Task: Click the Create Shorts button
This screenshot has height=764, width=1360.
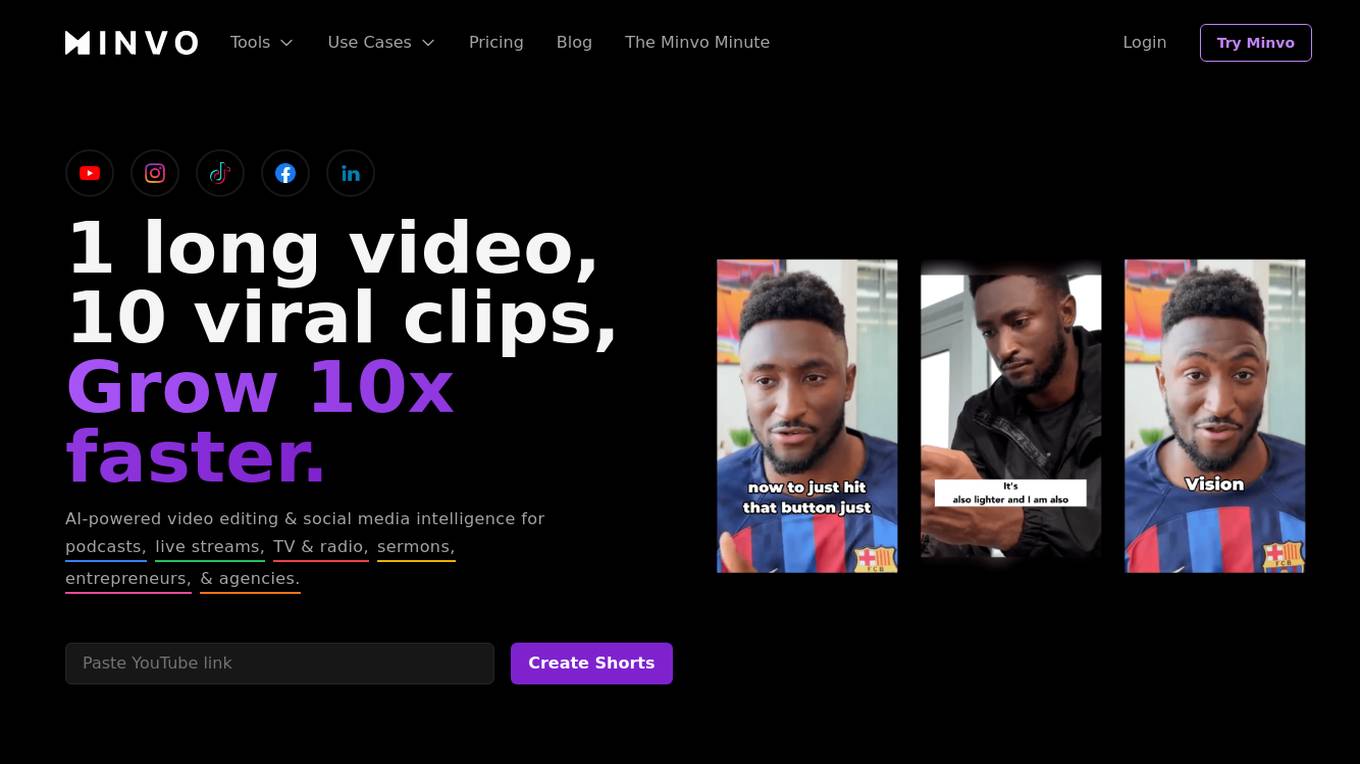Action: point(591,663)
